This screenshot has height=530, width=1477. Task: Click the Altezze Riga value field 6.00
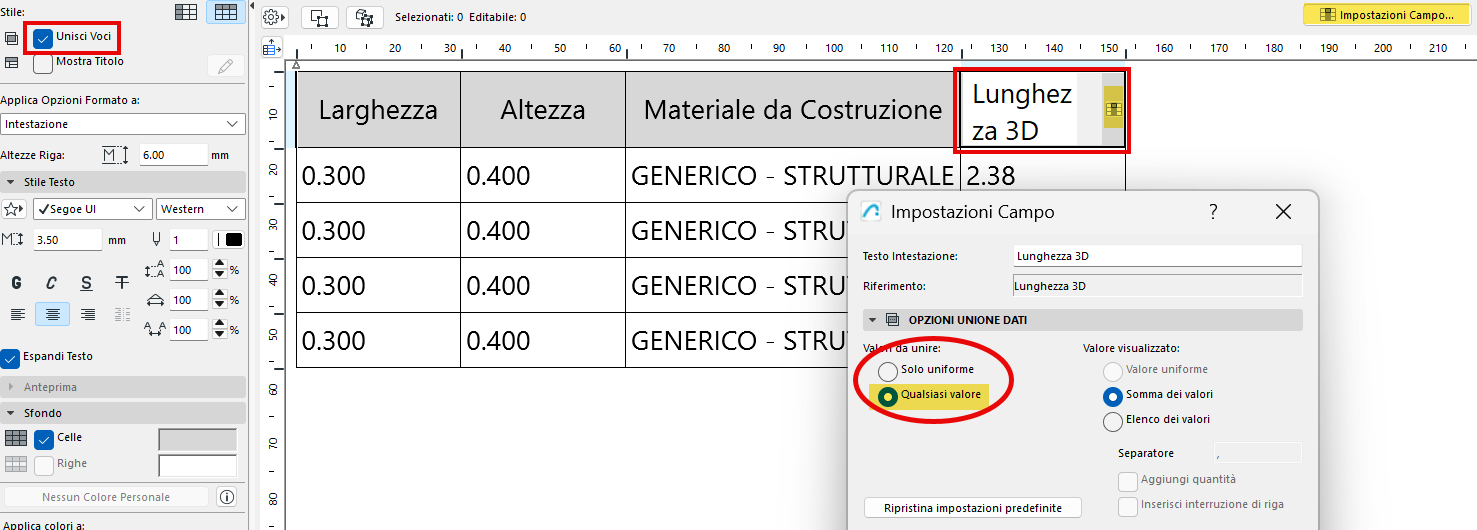click(172, 155)
